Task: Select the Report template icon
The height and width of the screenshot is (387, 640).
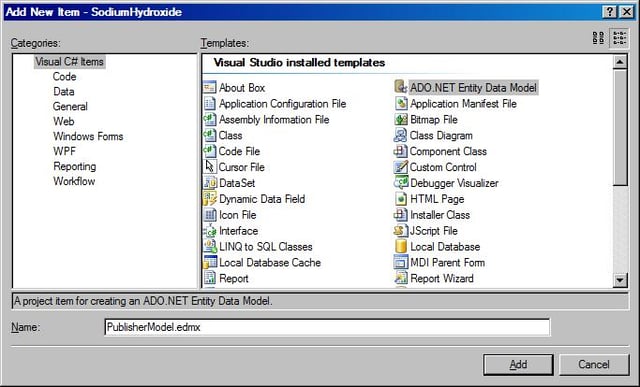Action: (210, 278)
